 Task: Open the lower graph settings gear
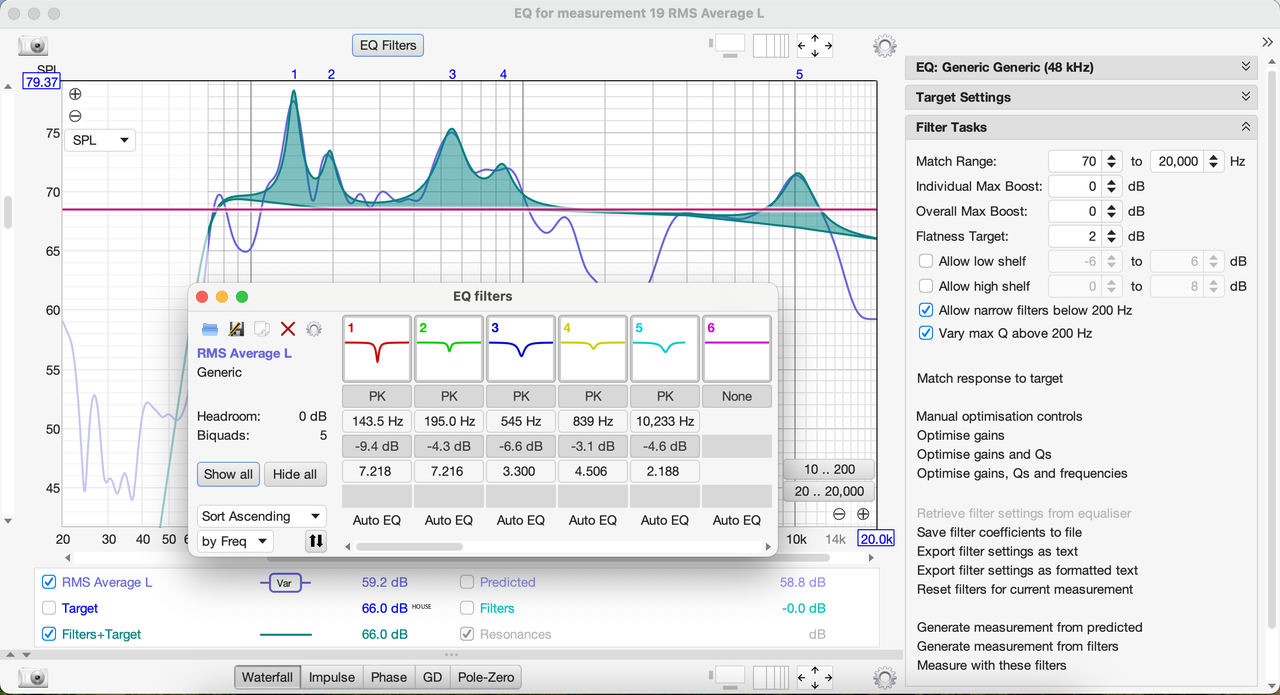pos(884,678)
